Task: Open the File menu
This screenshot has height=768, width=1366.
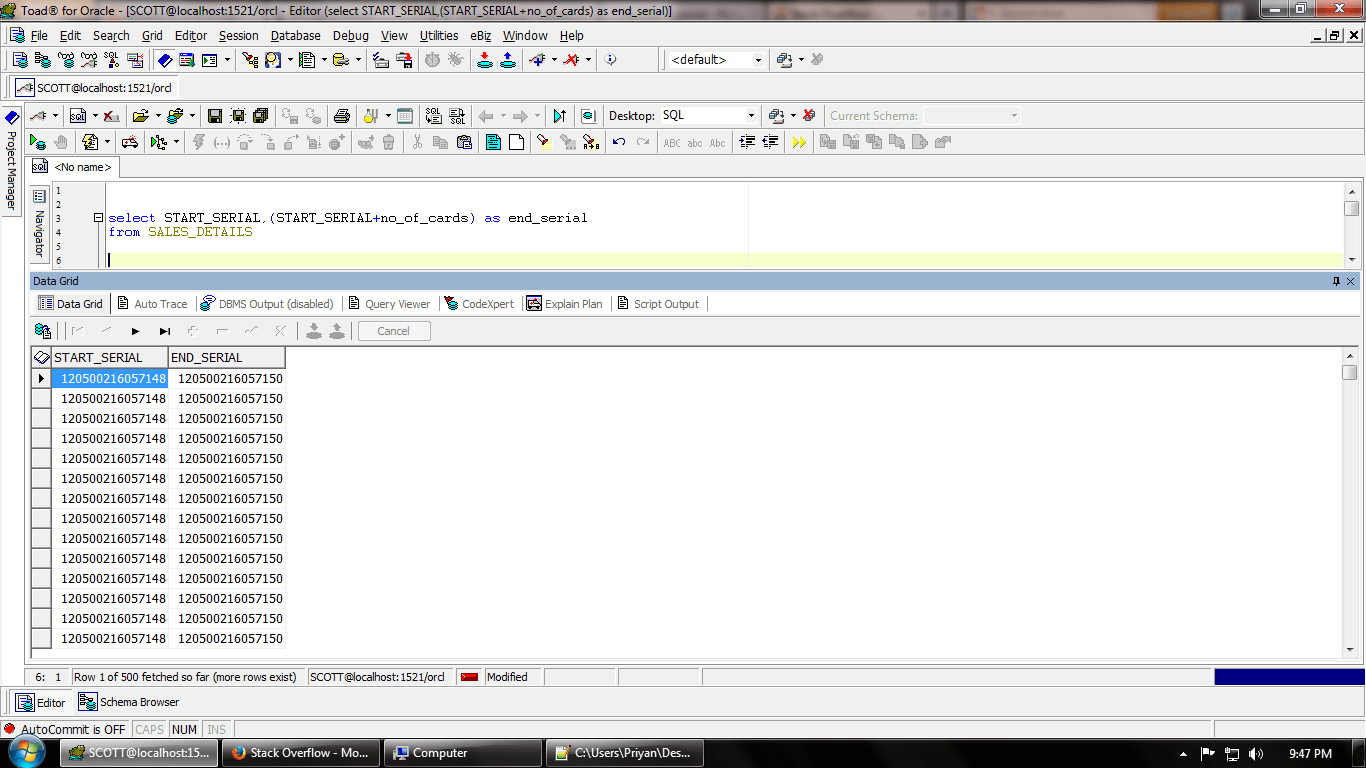Action: (39, 35)
